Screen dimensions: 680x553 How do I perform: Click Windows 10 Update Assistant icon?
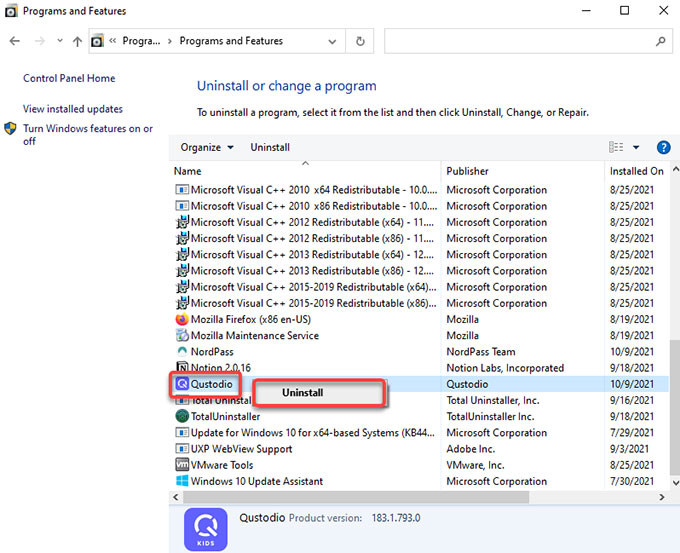[x=182, y=481]
